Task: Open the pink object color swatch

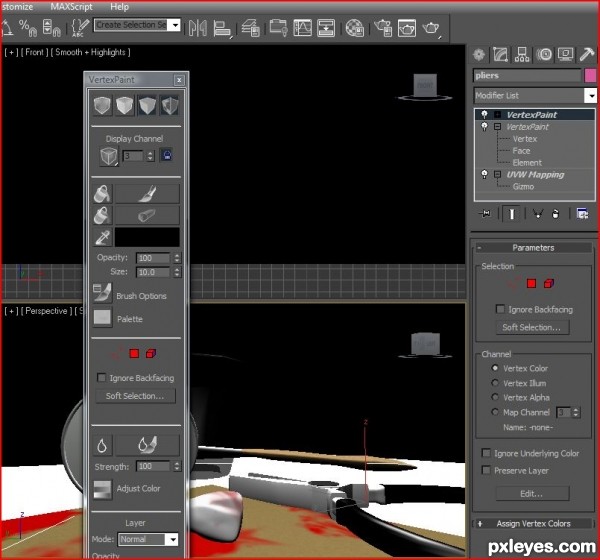Action: (x=590, y=75)
